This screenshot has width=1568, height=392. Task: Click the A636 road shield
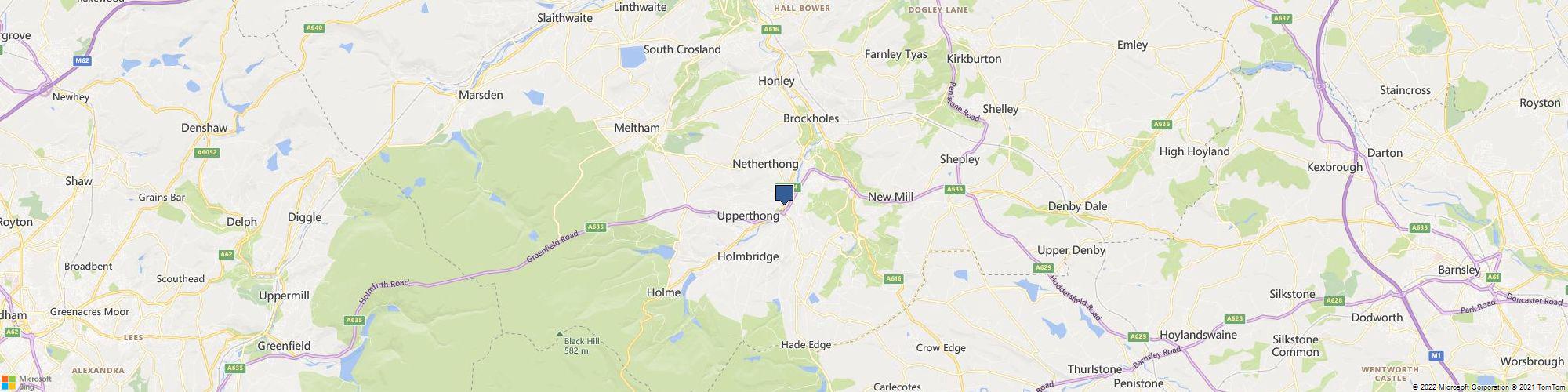click(x=1162, y=124)
